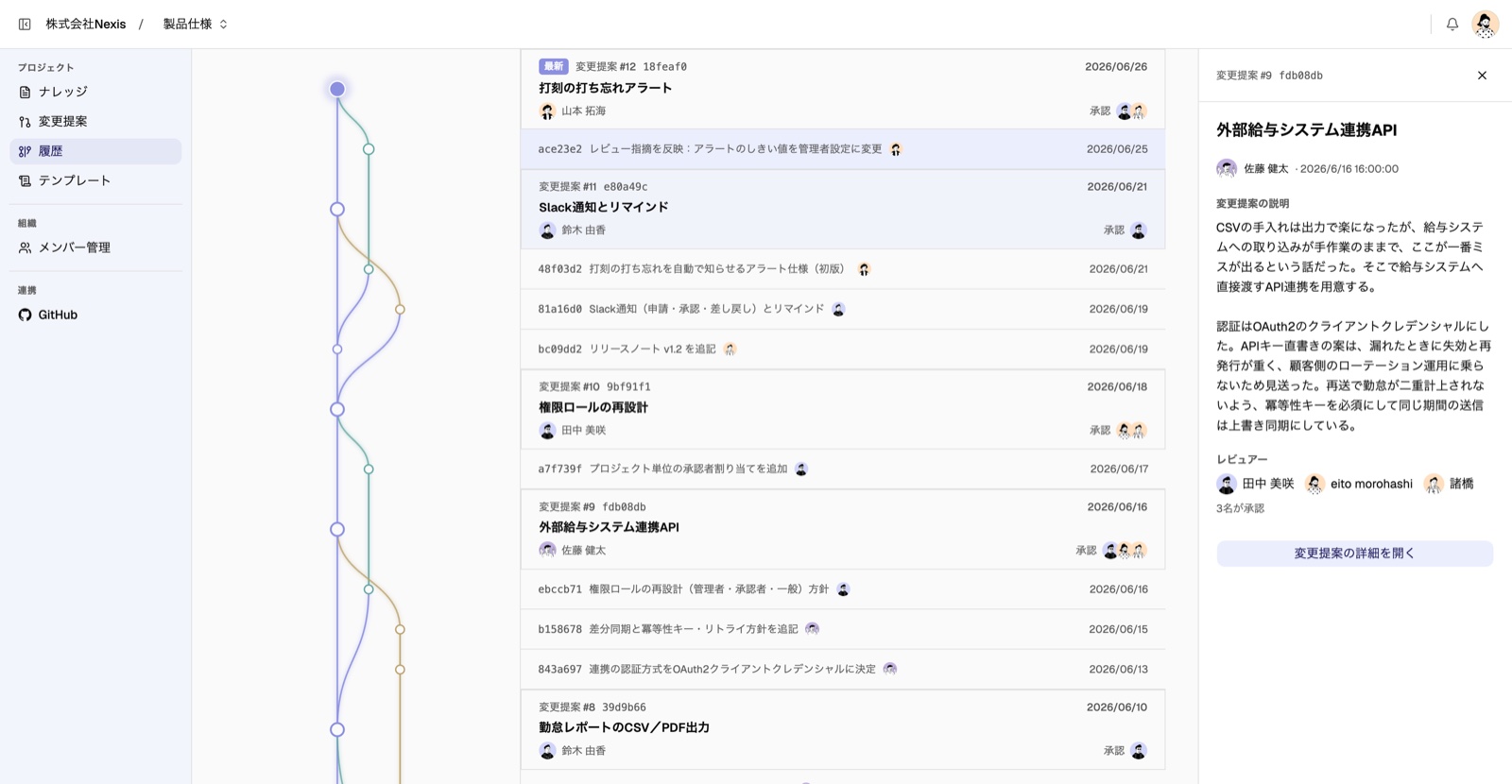The height and width of the screenshot is (784, 1512).
Task: Click approver avatars on #9 card
Action: click(1125, 550)
